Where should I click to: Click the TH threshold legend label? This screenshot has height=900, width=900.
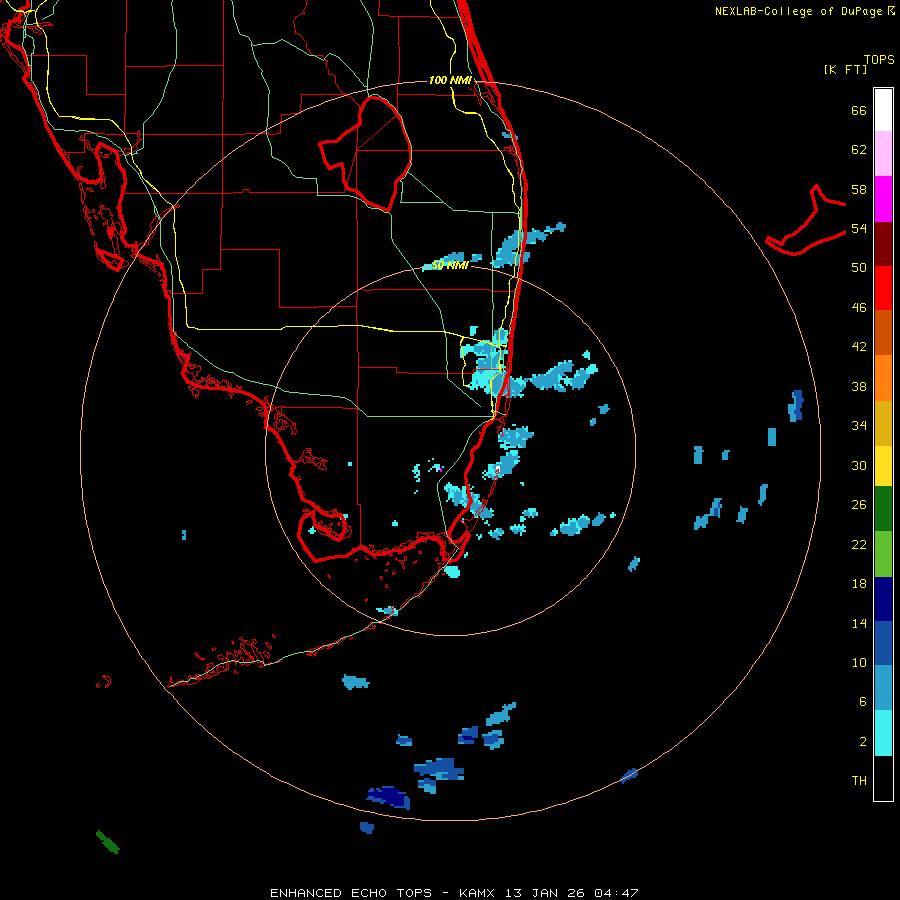(859, 781)
